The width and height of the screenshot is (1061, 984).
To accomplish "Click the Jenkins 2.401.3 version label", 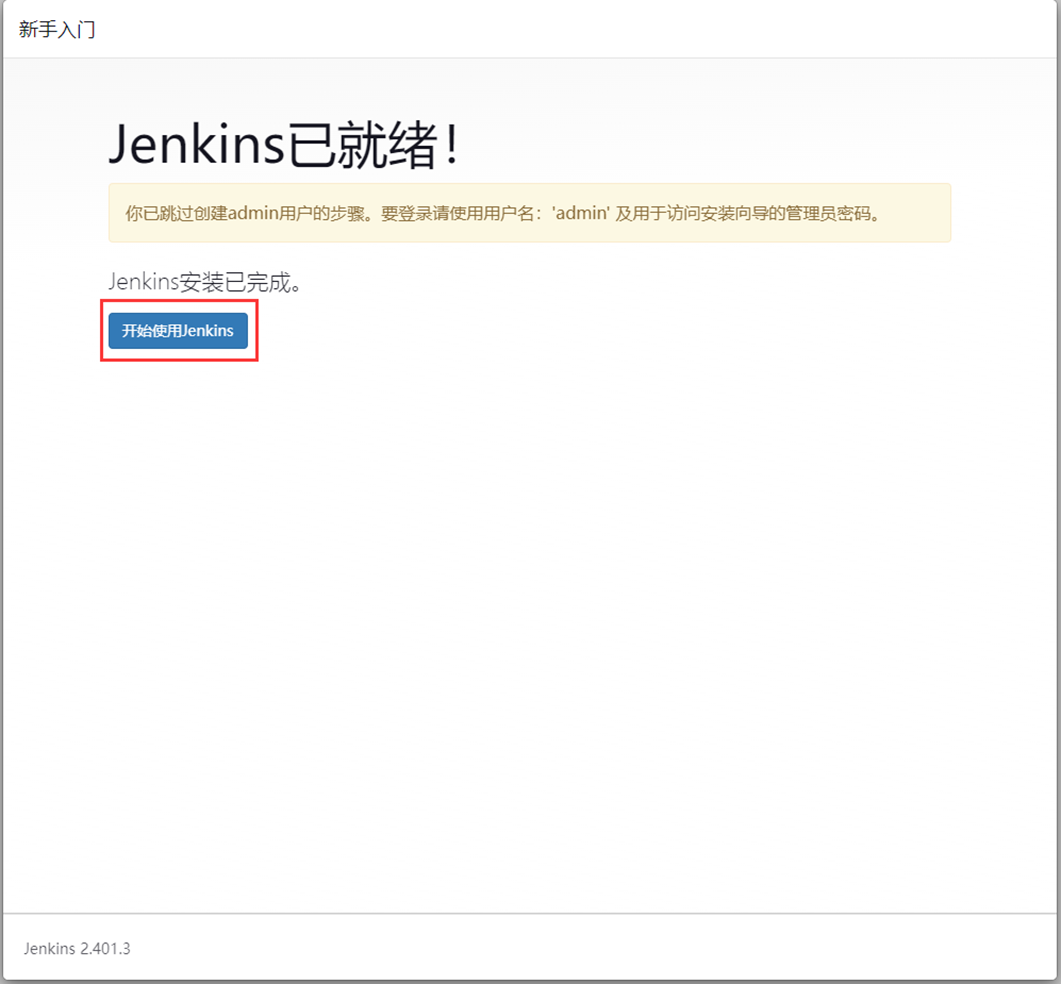I will (x=77, y=948).
